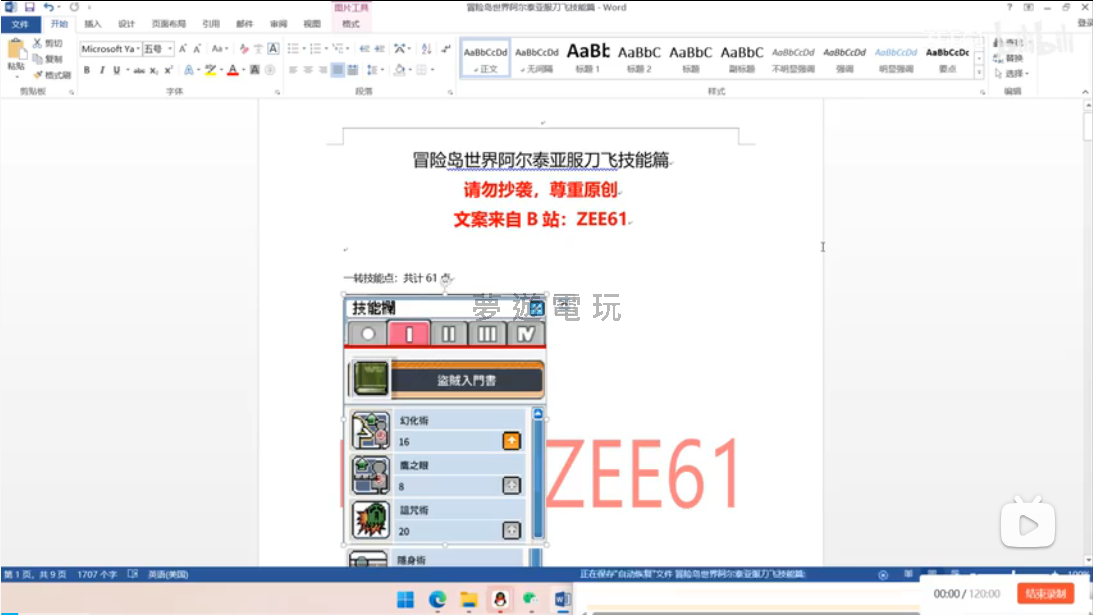
Task: Click the bullet list icon
Action: point(293,48)
